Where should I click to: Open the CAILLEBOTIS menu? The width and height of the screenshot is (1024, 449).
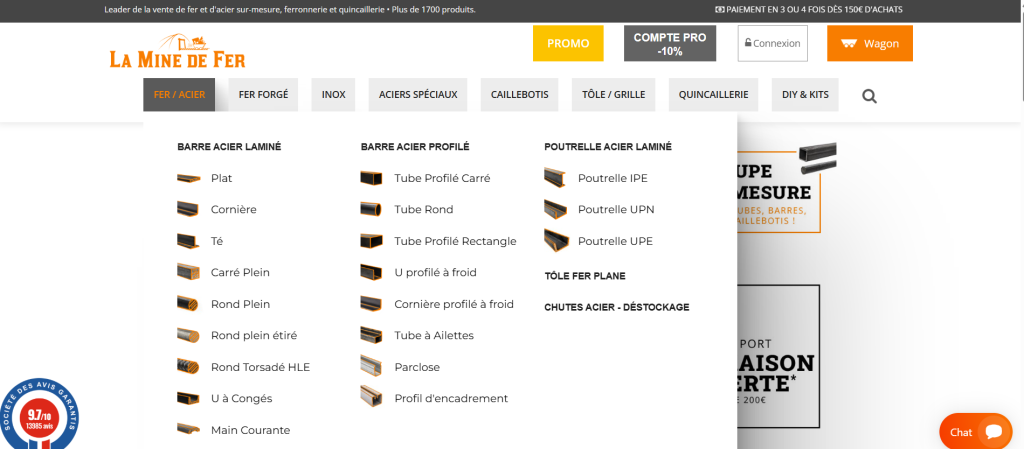tap(520, 95)
